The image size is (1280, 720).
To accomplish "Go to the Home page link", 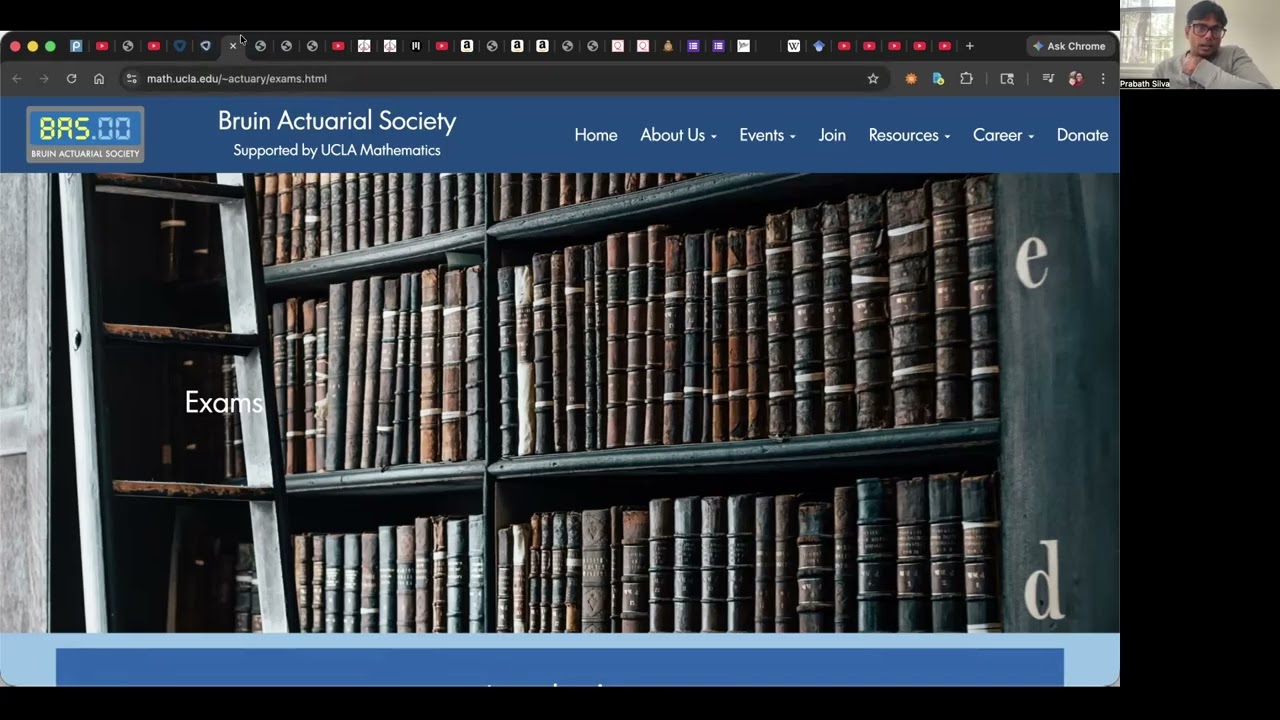I will coord(596,135).
